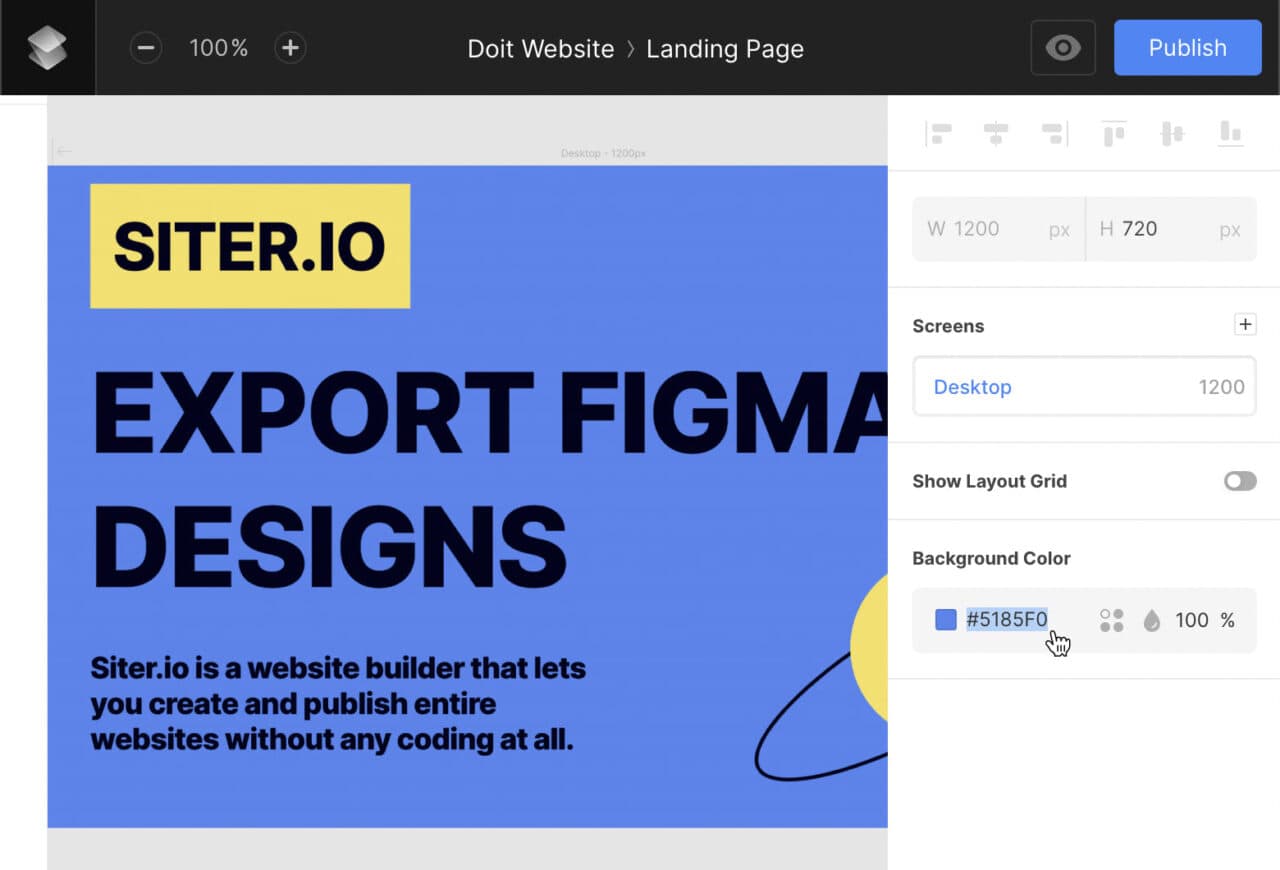
Task: Click the blue background color swatch
Action: (944, 619)
